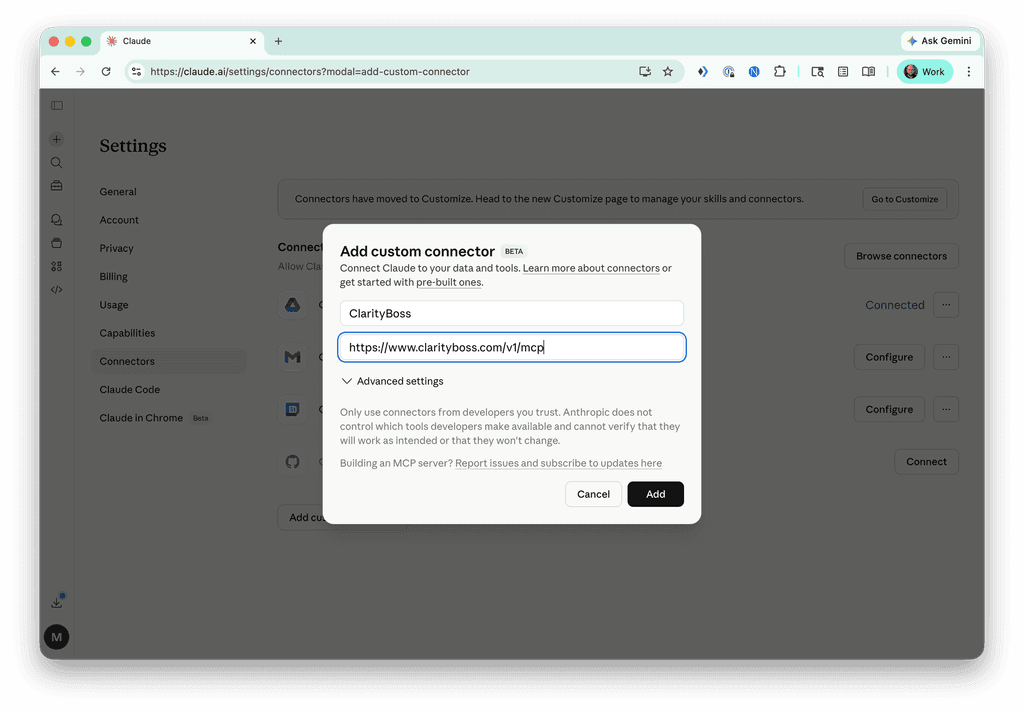
Task: Expand the Advanced settings section
Action: [x=392, y=381]
